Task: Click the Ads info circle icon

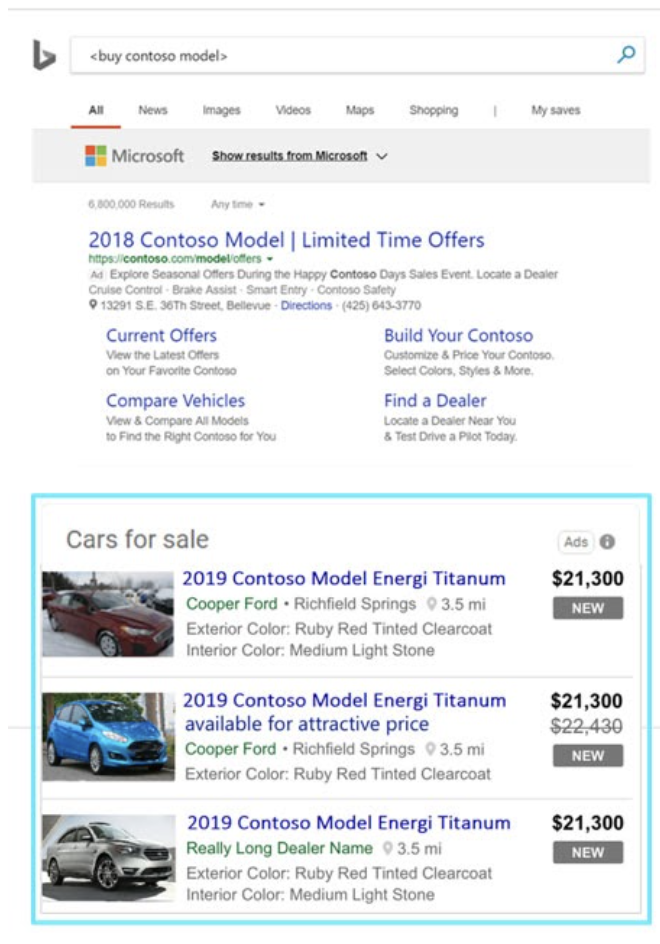Action: click(607, 542)
